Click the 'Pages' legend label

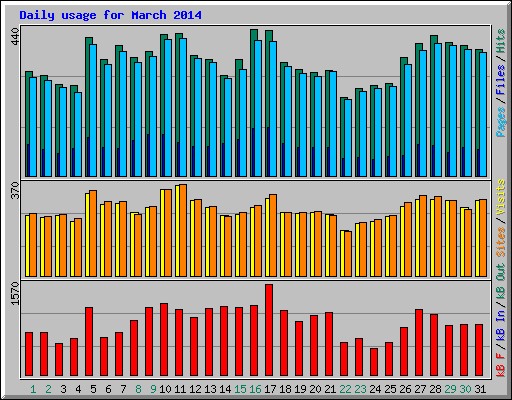click(x=500, y=122)
